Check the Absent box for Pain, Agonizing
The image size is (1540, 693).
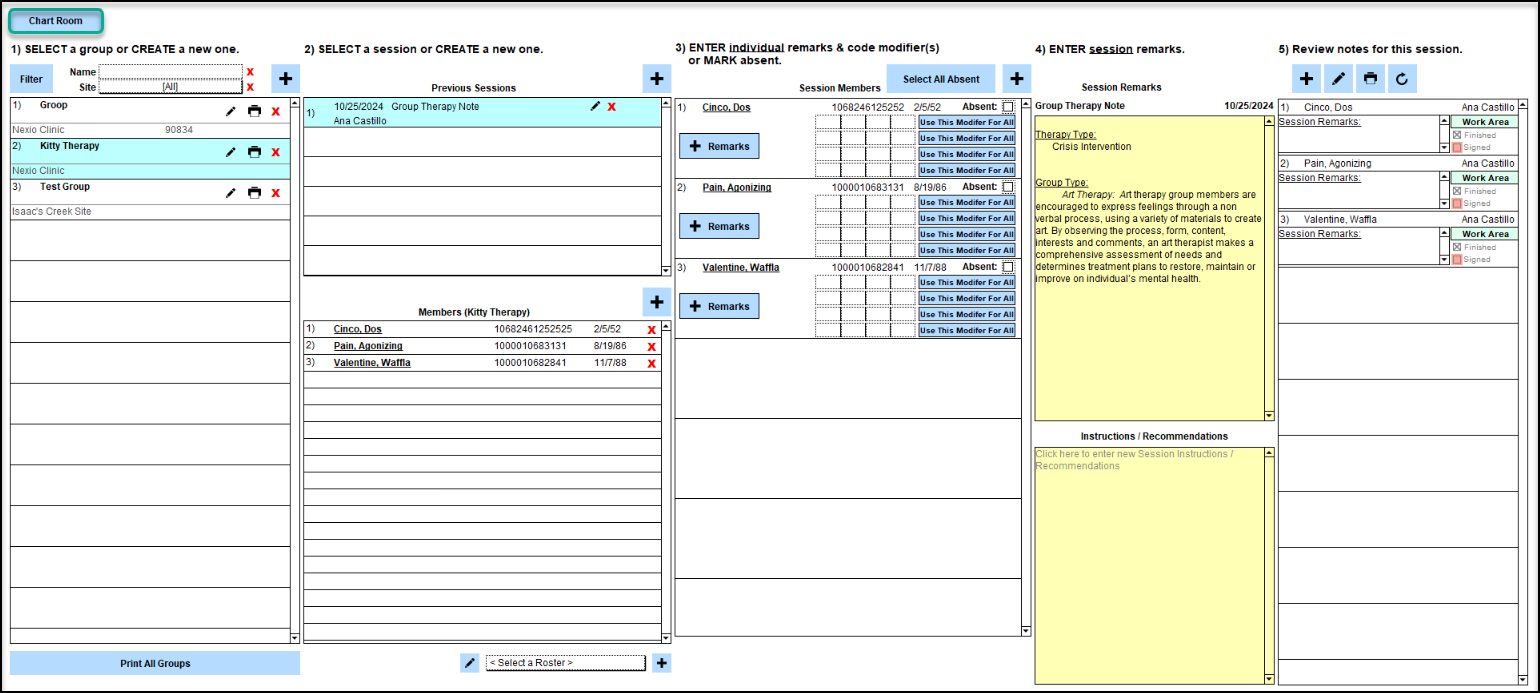pos(1007,187)
